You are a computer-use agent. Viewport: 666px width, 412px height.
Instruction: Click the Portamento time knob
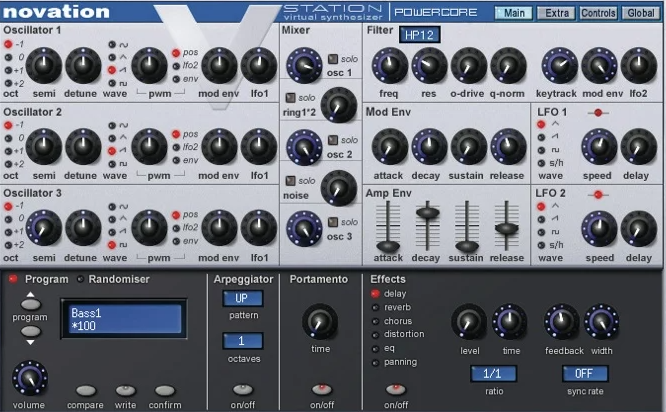[320, 321]
